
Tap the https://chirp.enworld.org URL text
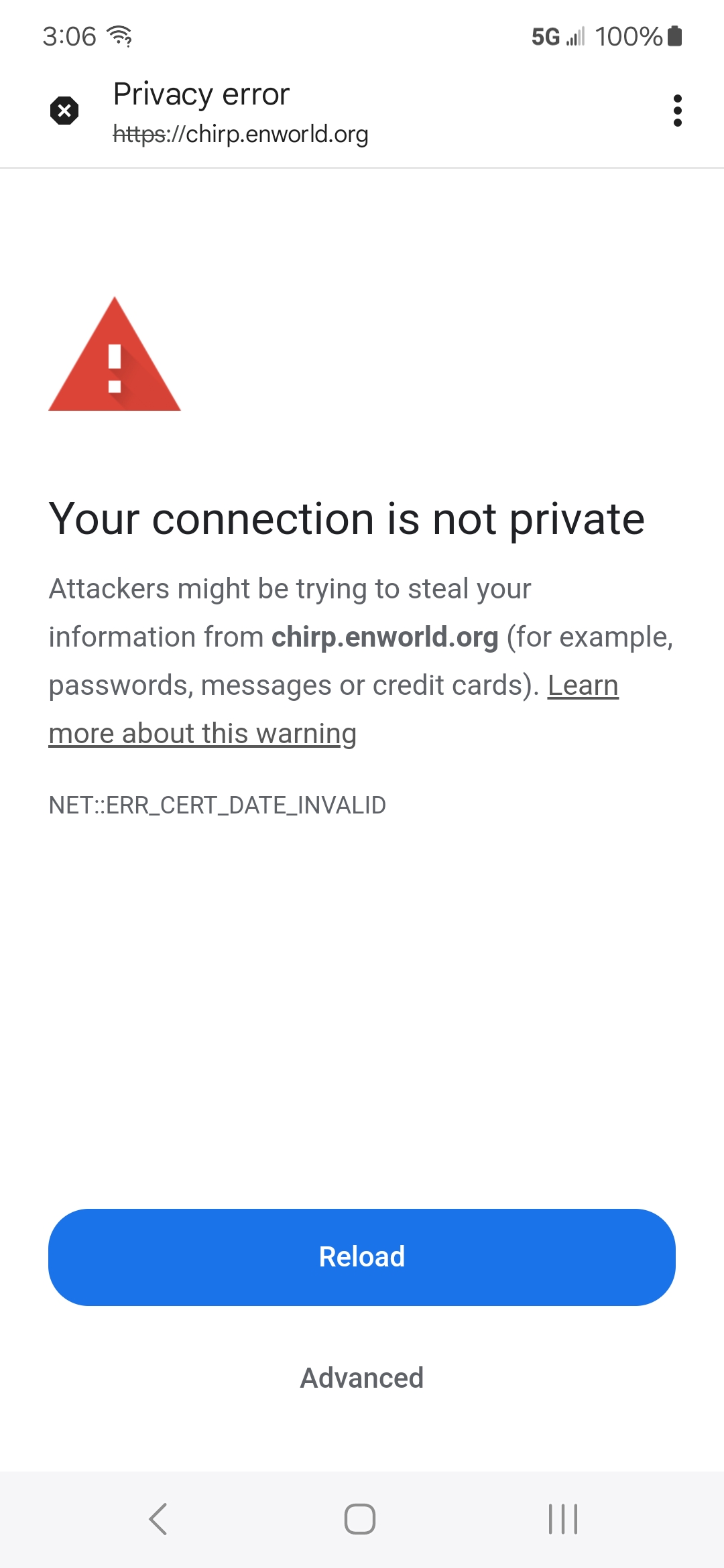tap(241, 134)
